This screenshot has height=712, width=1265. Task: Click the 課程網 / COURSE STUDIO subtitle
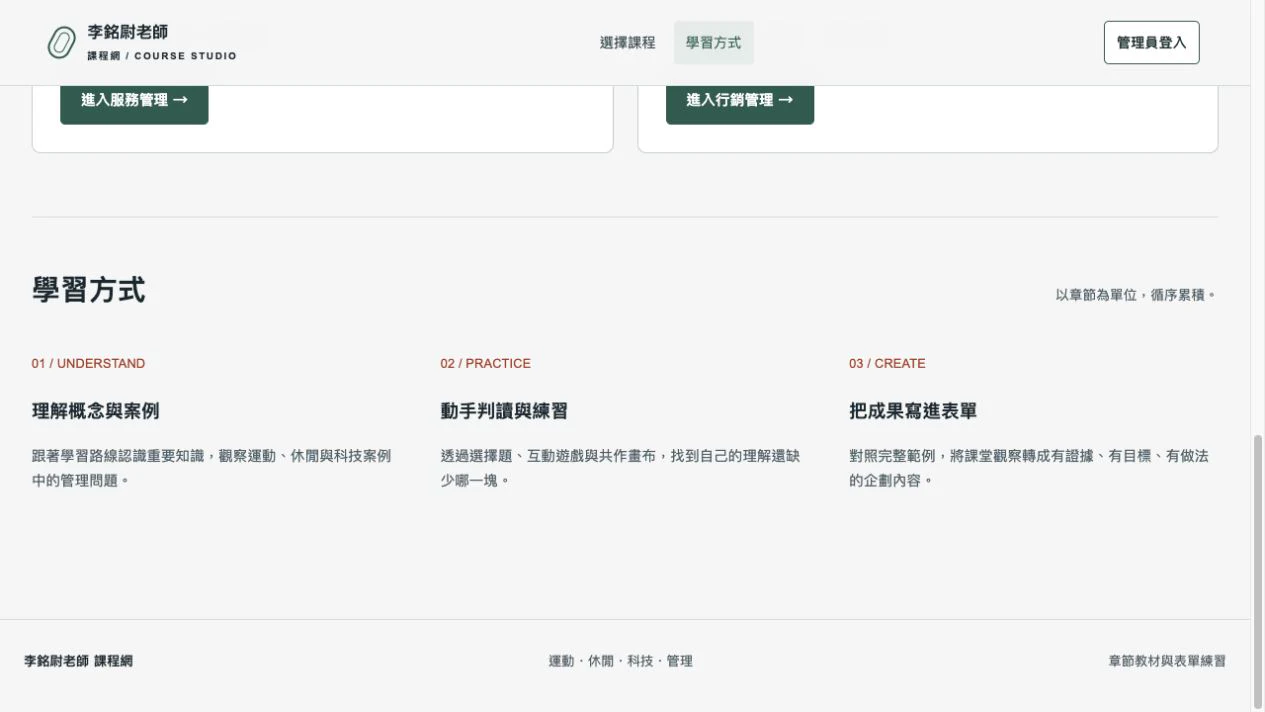[162, 56]
